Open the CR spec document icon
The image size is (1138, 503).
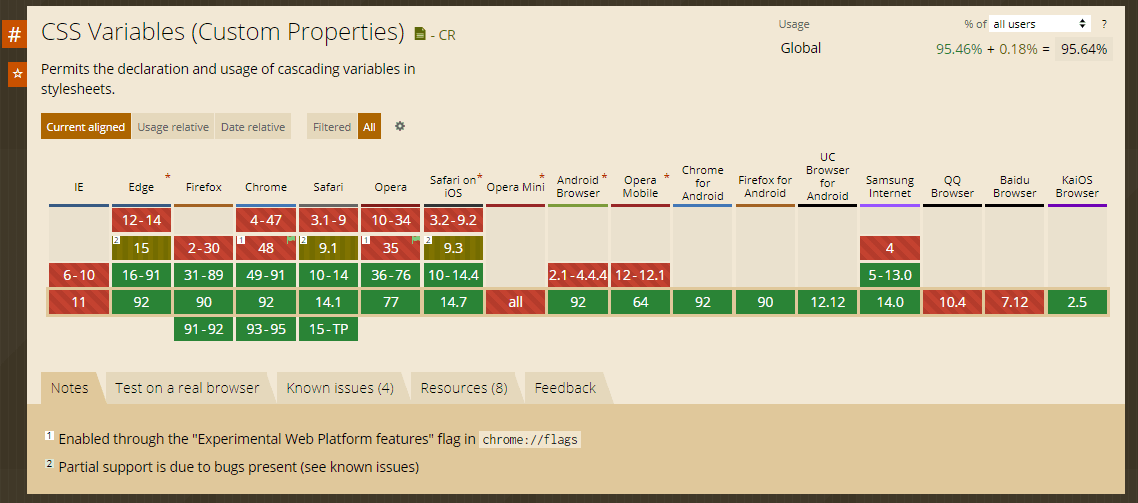coord(420,35)
